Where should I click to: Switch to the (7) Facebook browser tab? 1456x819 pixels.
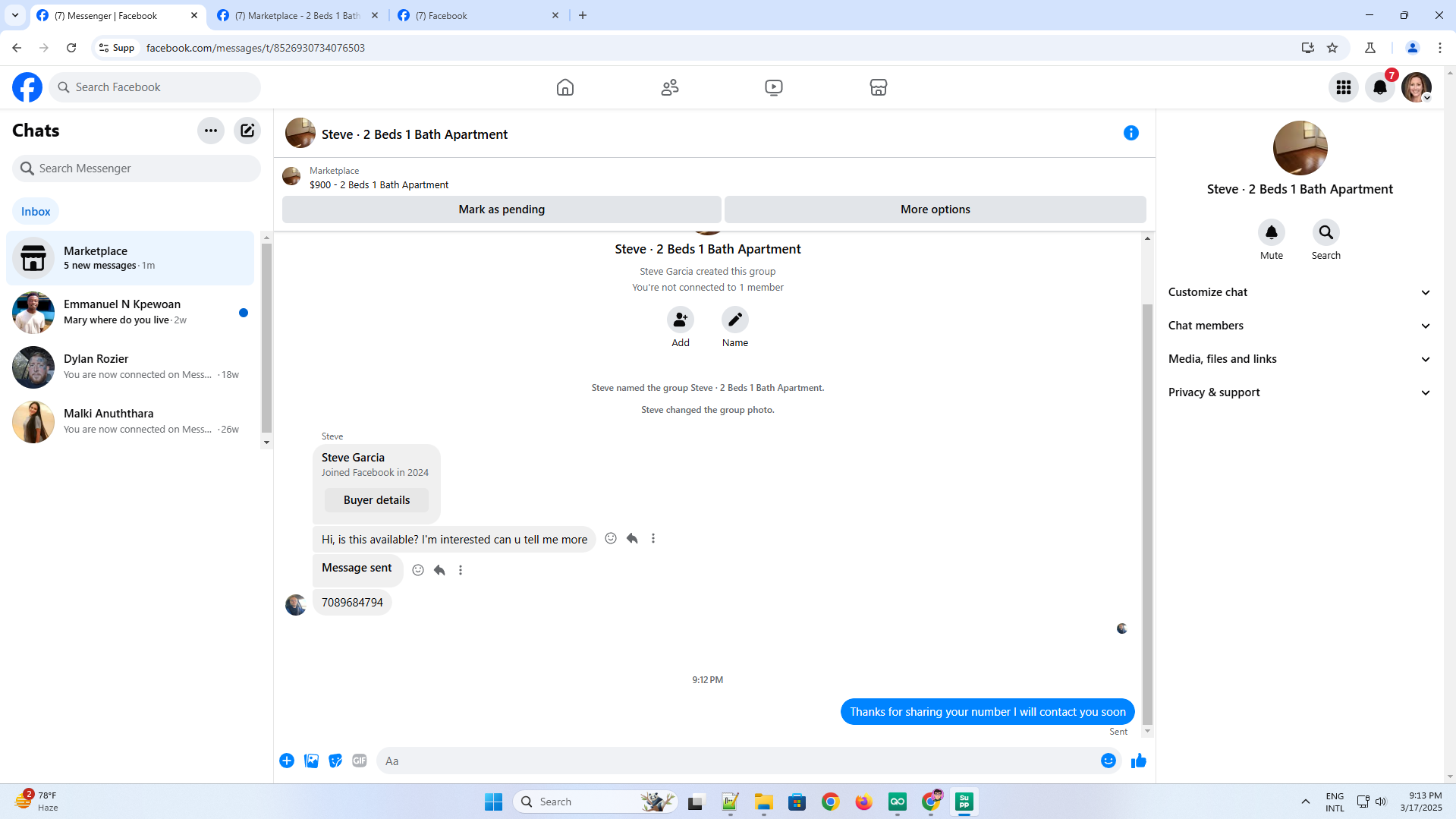click(479, 15)
